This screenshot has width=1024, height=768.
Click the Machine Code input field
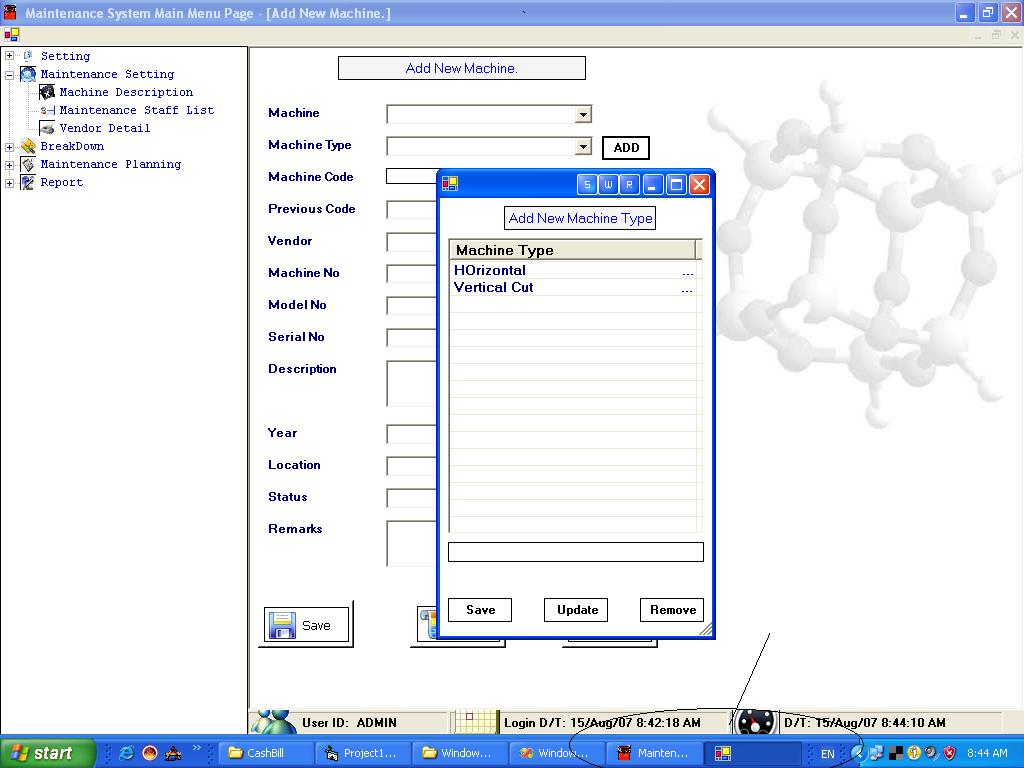point(411,176)
